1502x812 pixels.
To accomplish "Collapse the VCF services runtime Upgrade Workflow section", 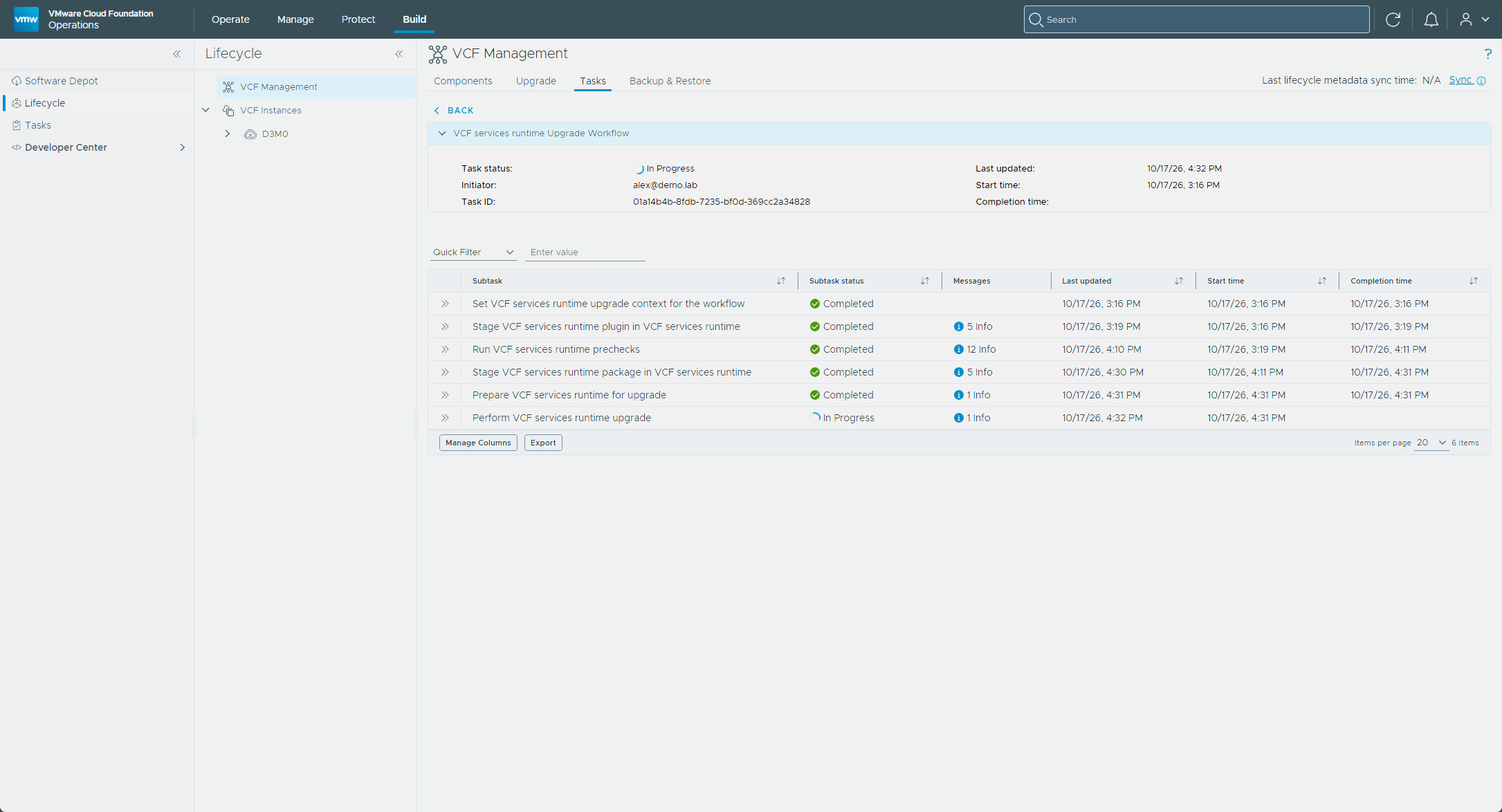I will tap(442, 133).
